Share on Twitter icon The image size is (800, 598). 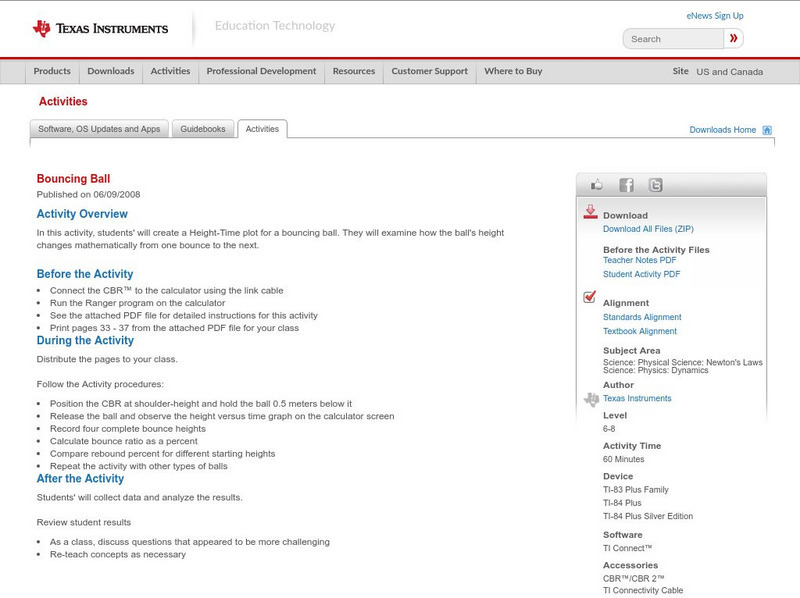tap(655, 185)
